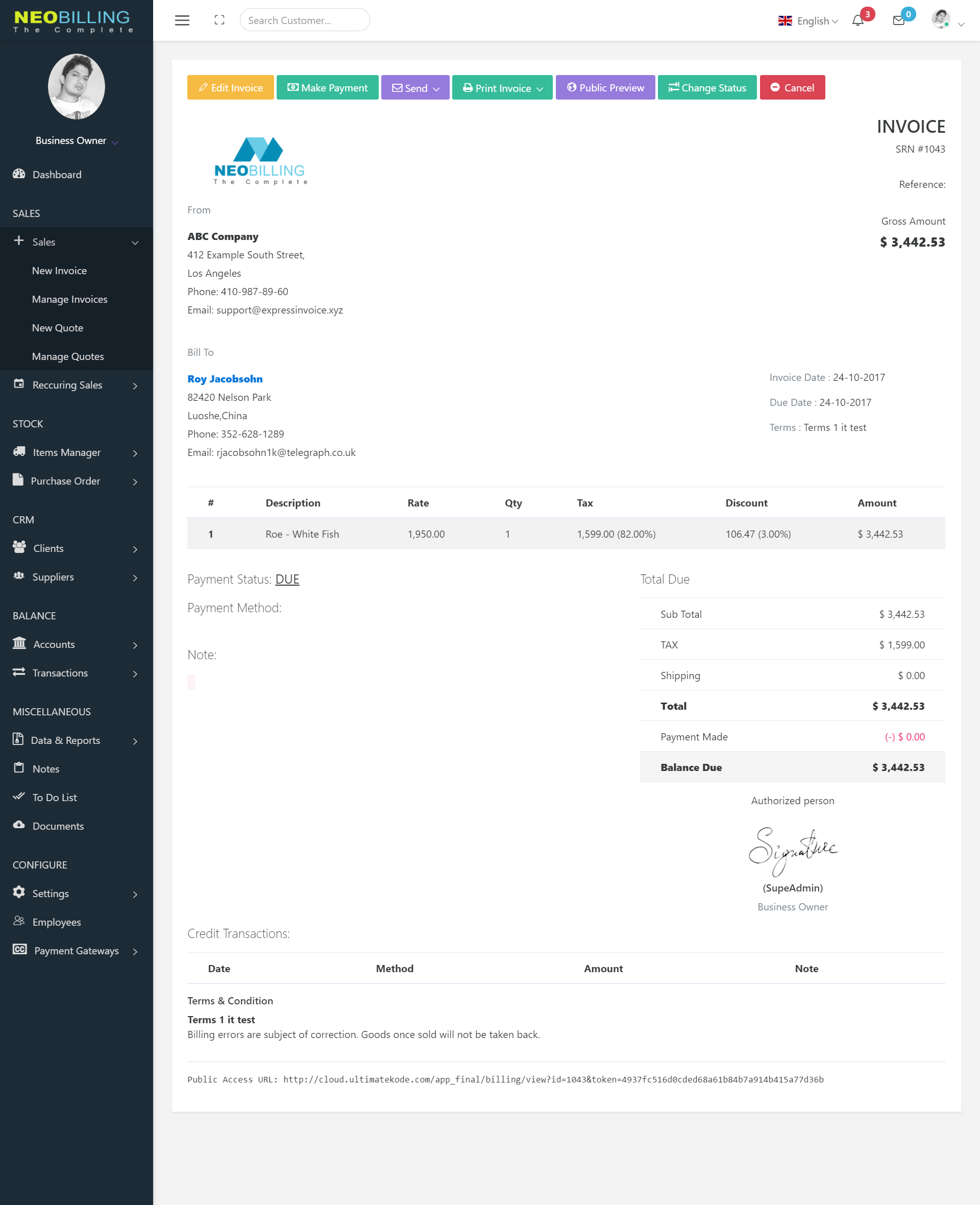Open Roy Jacobsohn customer link
This screenshot has height=1205, width=980.
(x=225, y=379)
